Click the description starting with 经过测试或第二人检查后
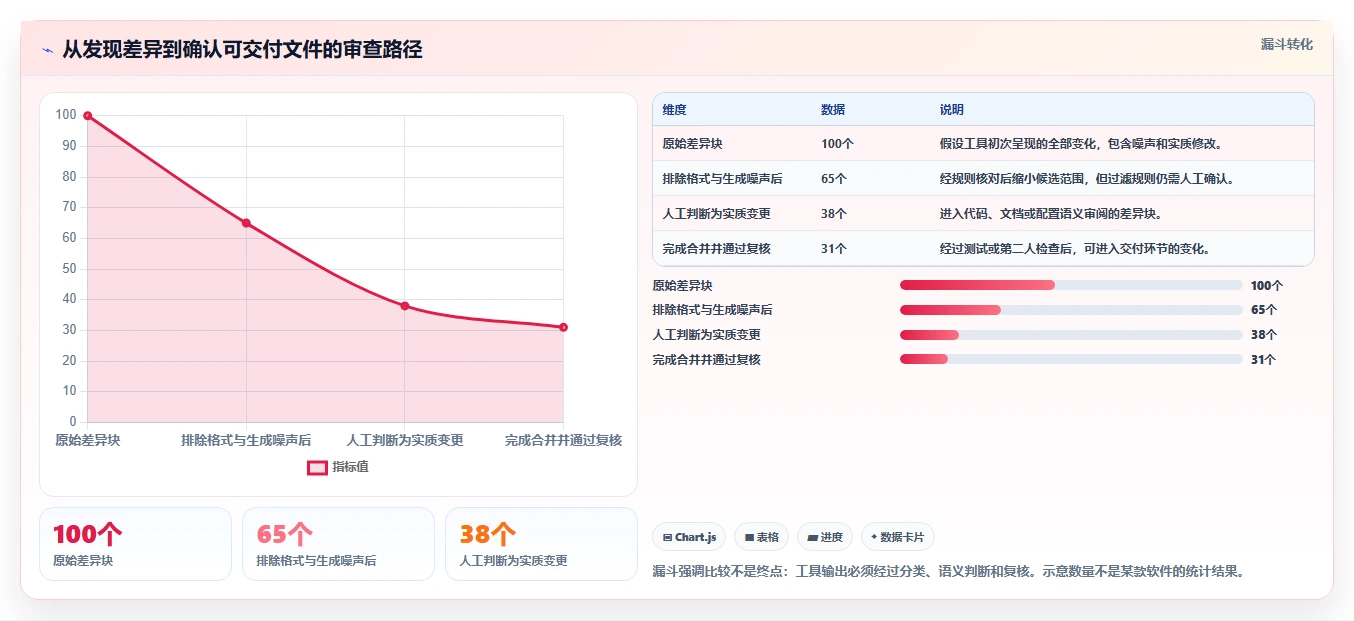 (x=1075, y=249)
